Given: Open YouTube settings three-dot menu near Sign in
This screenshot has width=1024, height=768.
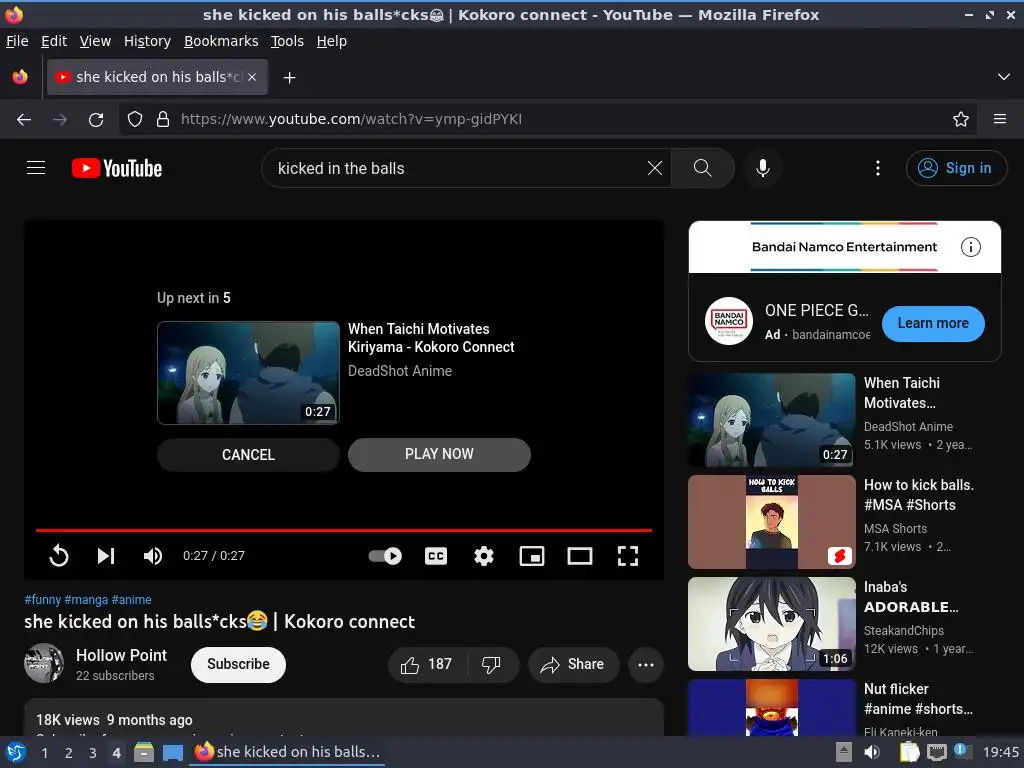Looking at the screenshot, I should pyautogui.click(x=878, y=168).
